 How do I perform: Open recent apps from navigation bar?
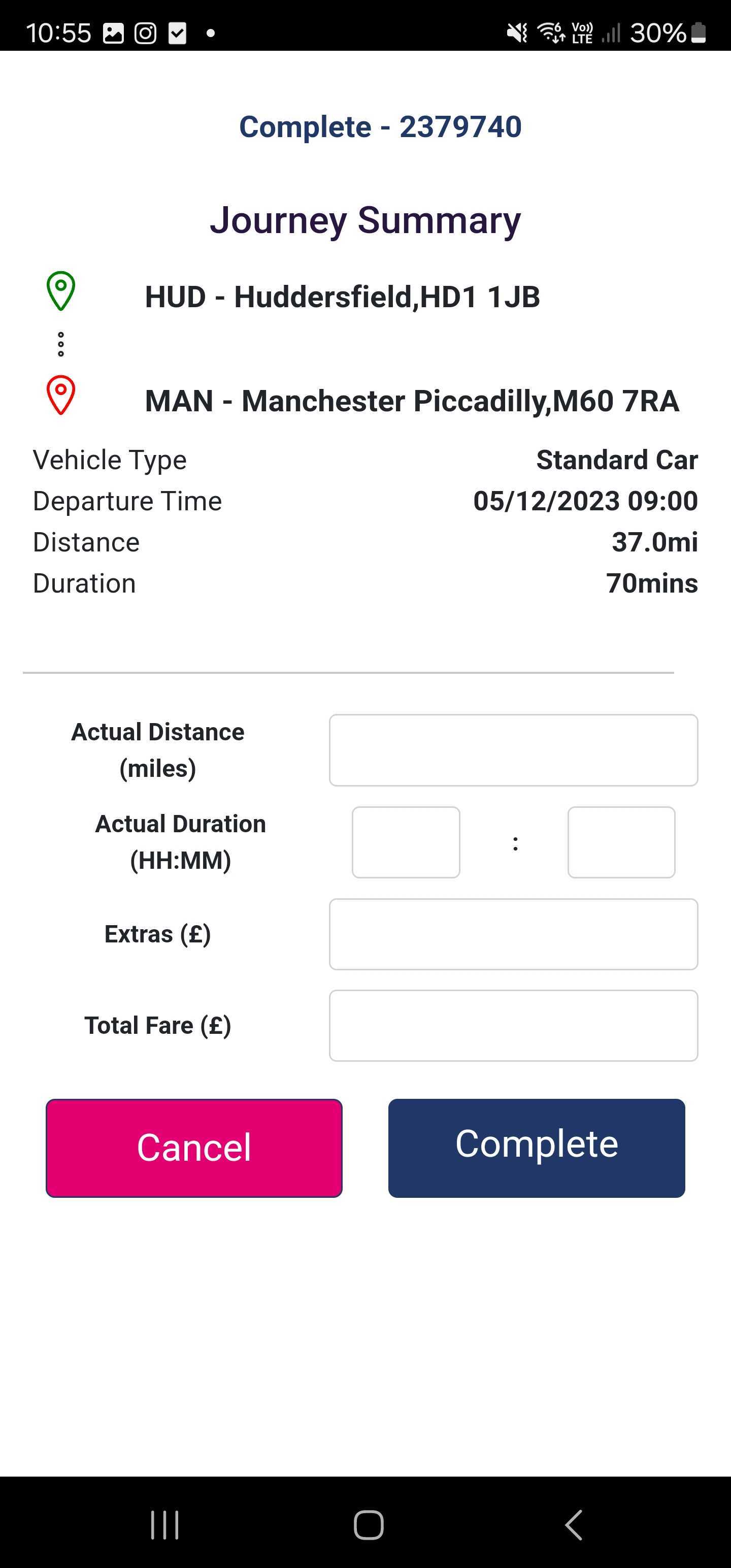point(164,1525)
